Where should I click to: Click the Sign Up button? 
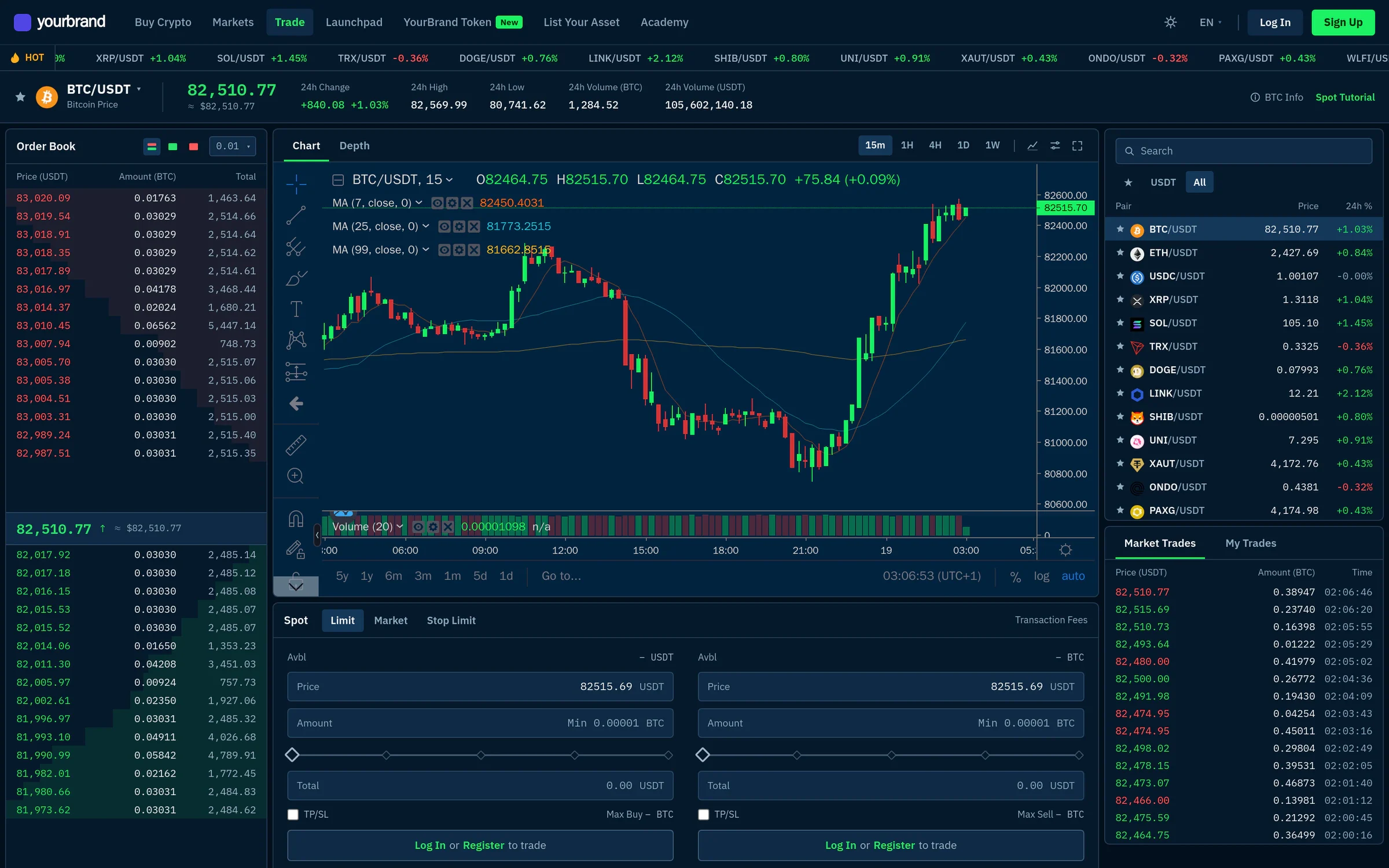1343,22
